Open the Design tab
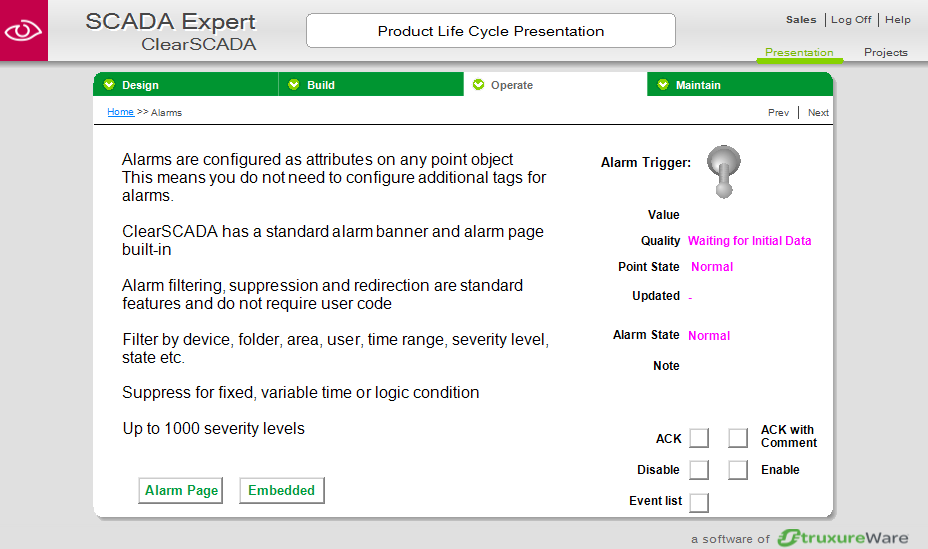This screenshot has height=549, width=928. (x=185, y=84)
